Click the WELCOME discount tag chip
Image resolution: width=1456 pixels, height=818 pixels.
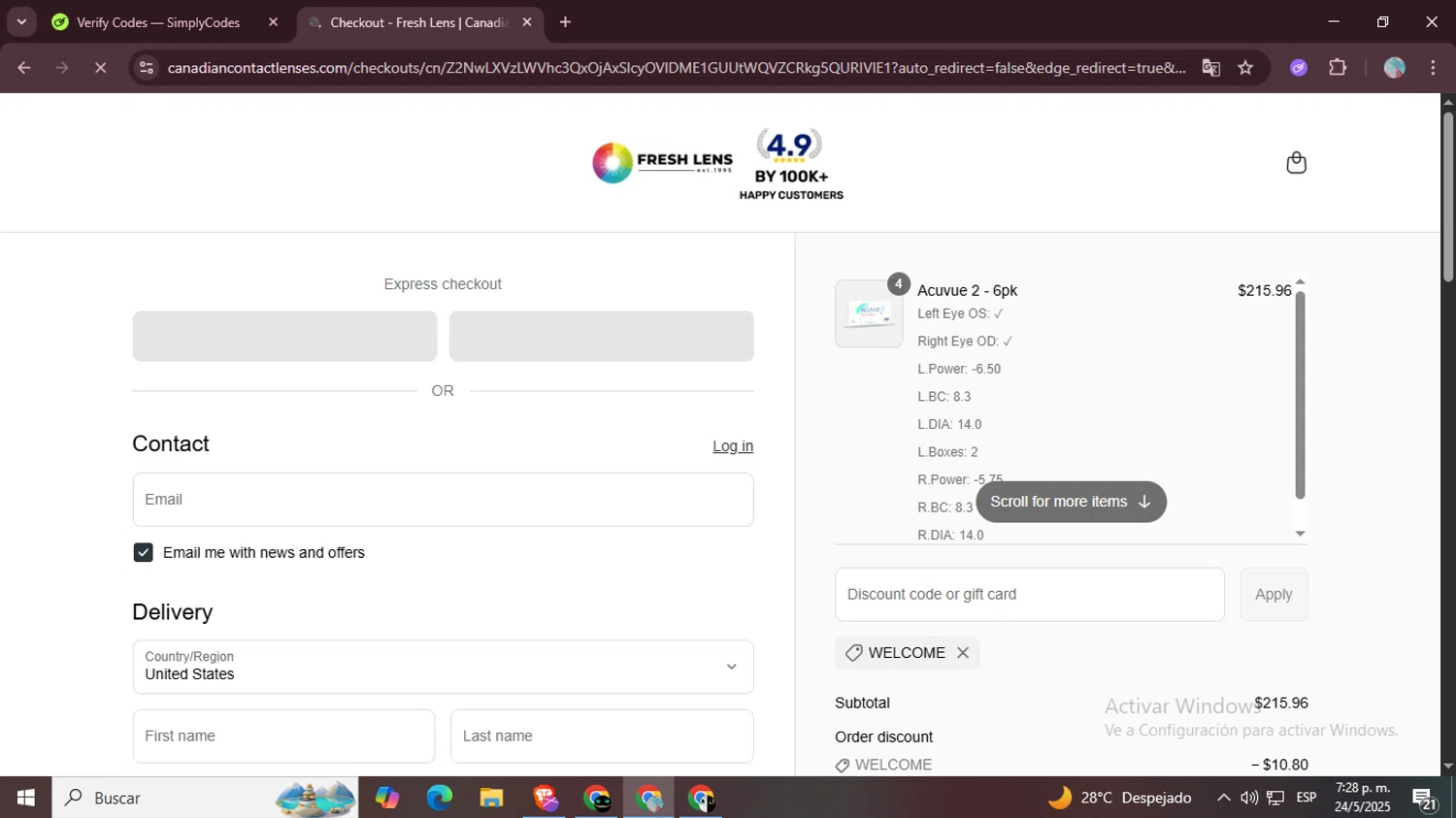coord(907,653)
